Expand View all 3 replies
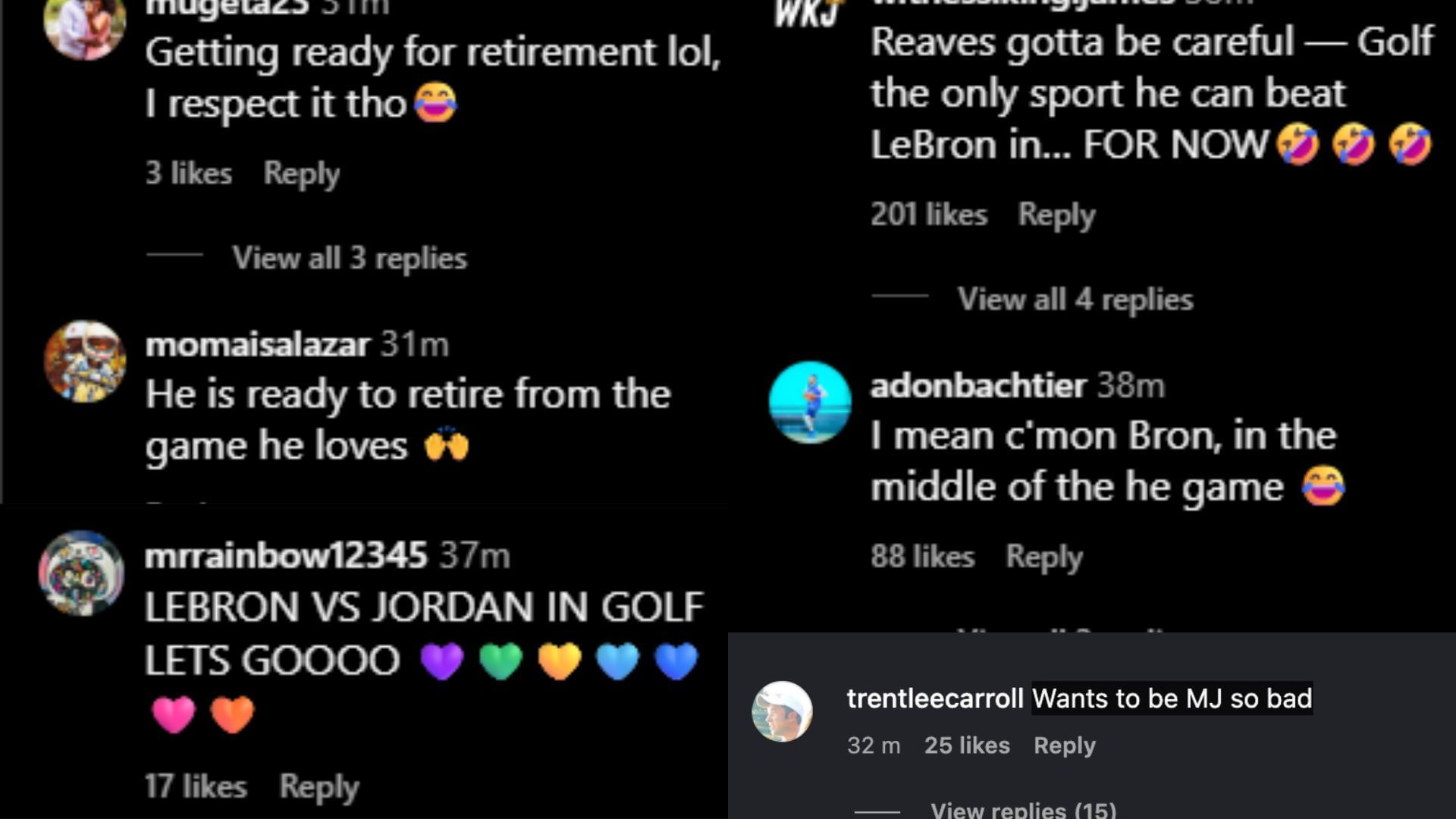The height and width of the screenshot is (819, 1456). [350, 259]
